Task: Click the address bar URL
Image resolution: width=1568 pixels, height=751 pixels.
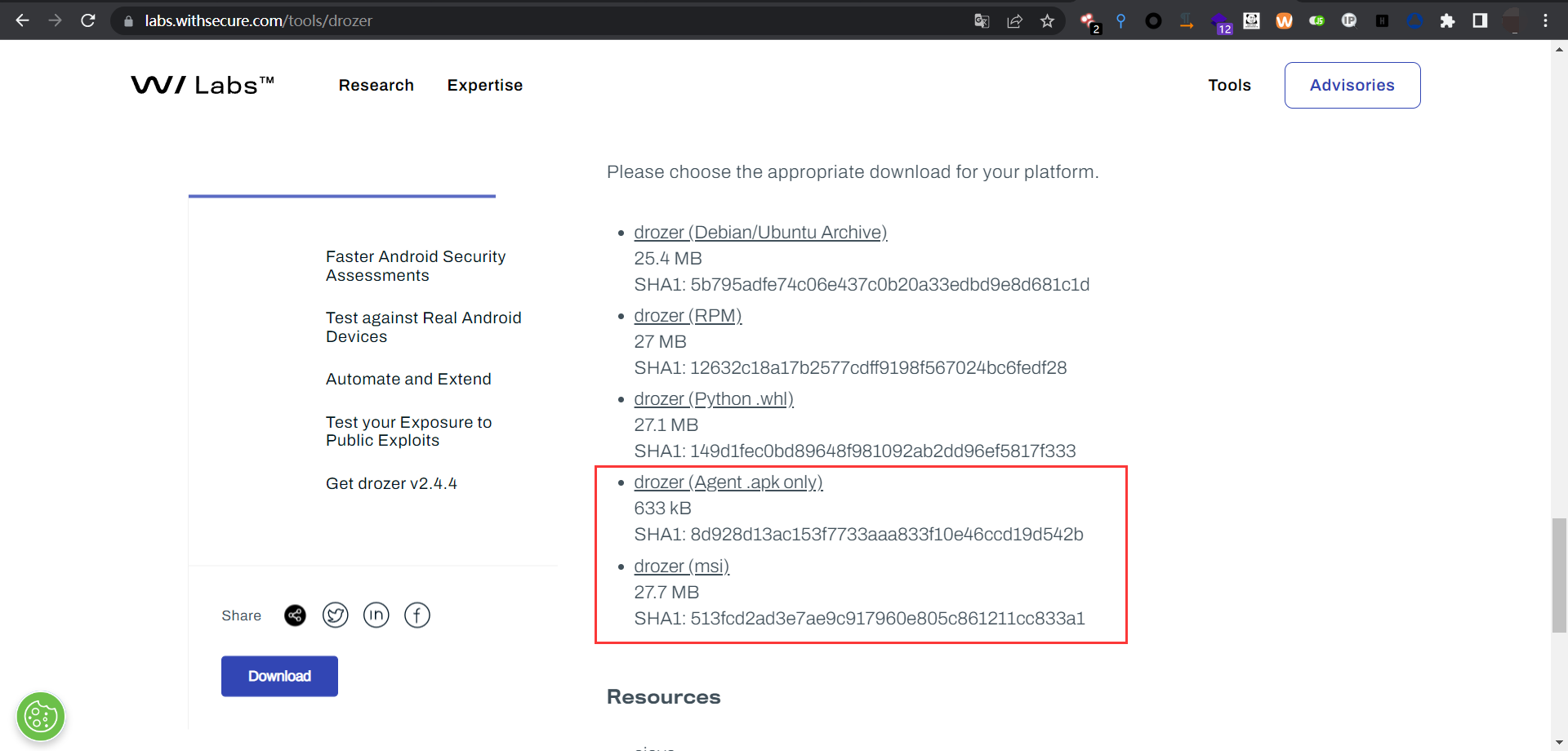Action: 258,21
